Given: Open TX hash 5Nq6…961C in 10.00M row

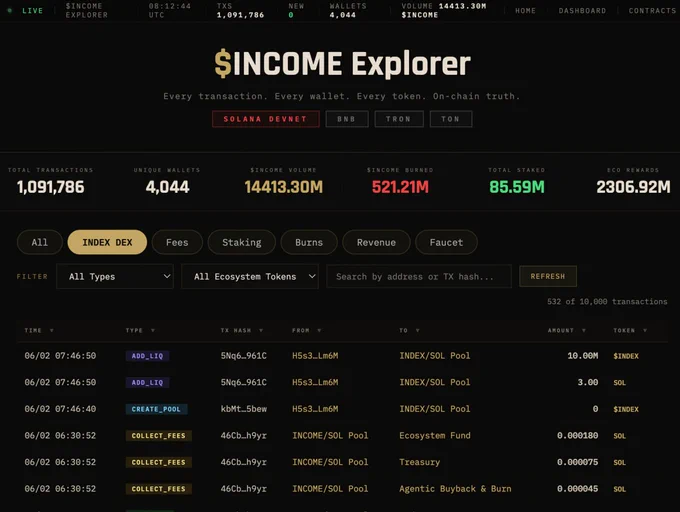Looking at the screenshot, I should (x=244, y=355).
